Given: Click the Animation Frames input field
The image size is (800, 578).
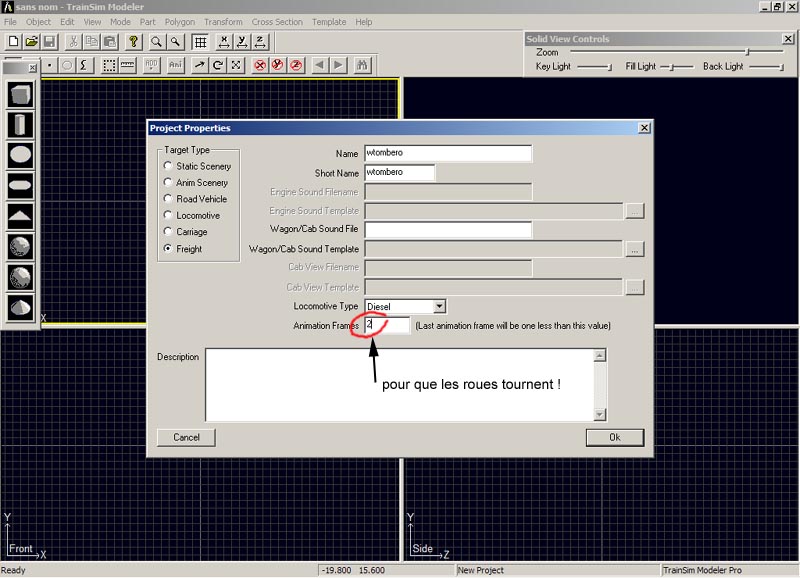Looking at the screenshot, I should 387,326.
